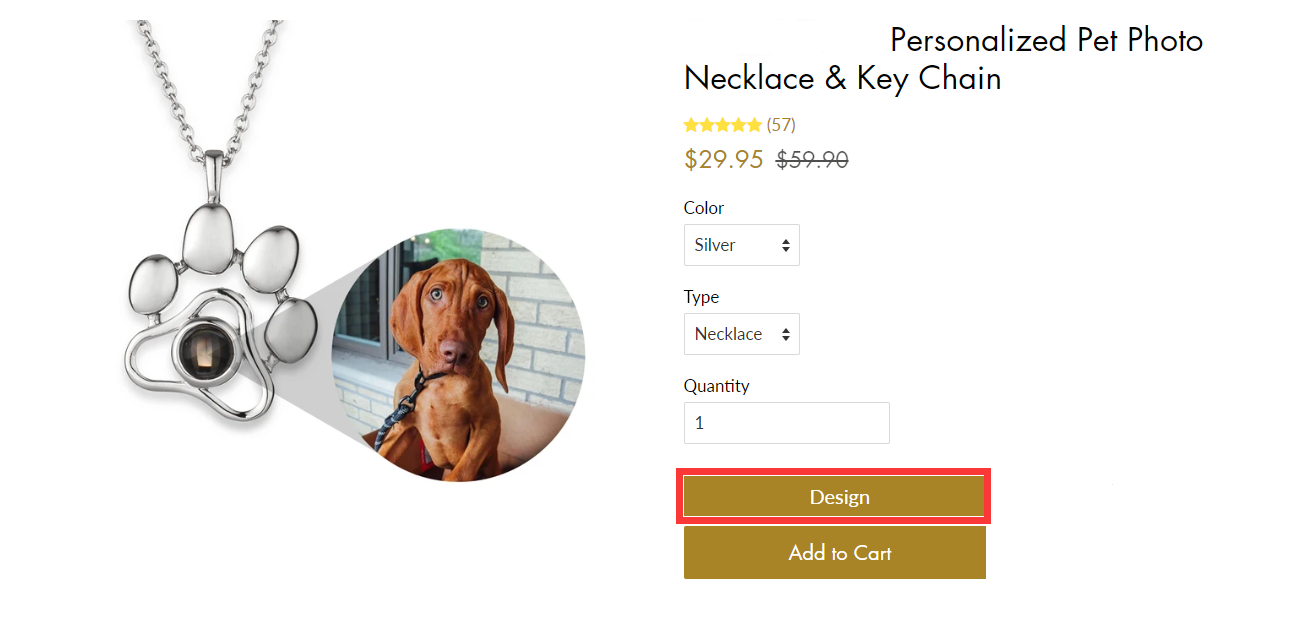Screen dimensions: 1308x625
Task: Click the fifth yellow rating star
Action: [754, 125]
